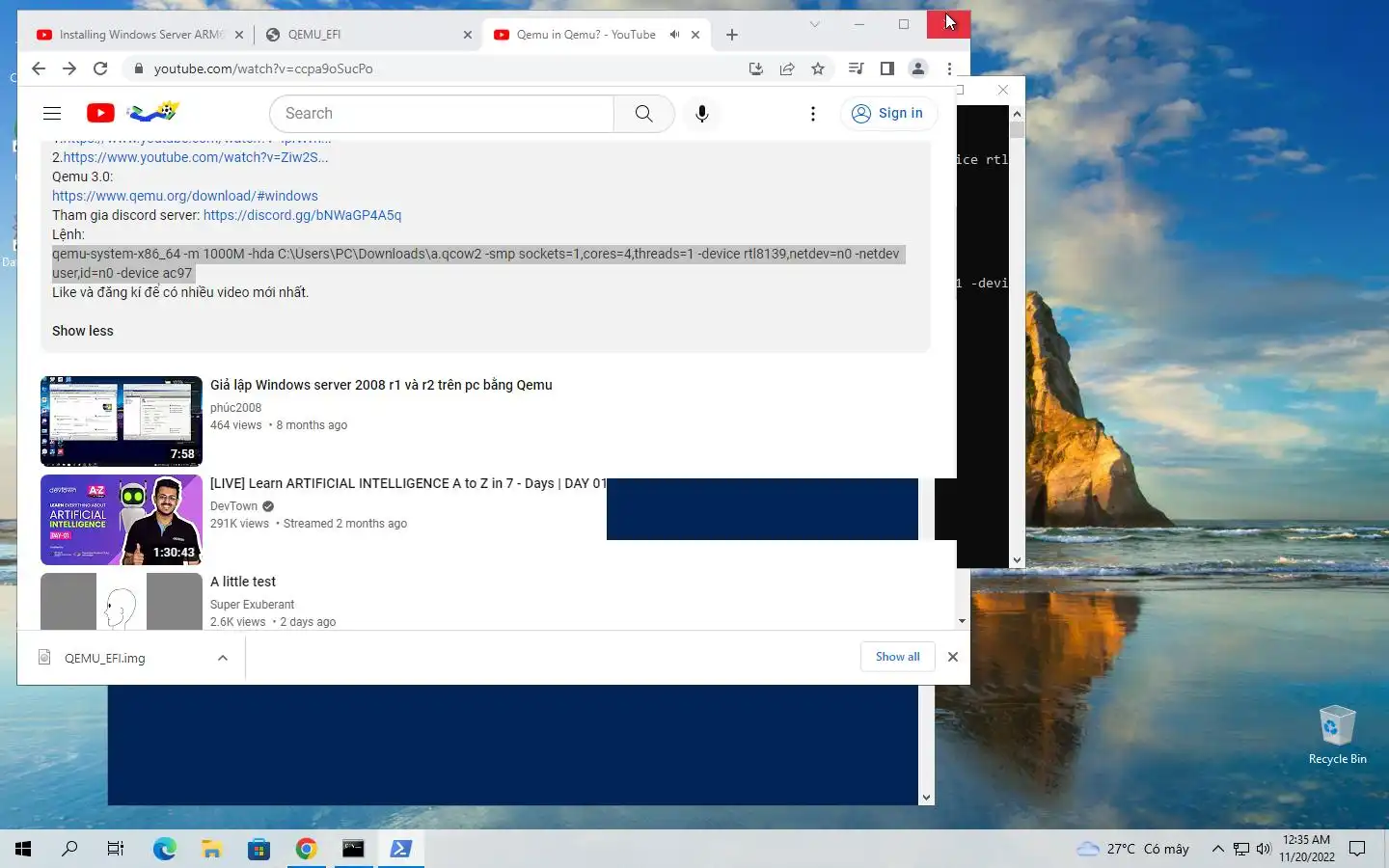Close the Installing Windows Server tab
The image size is (1389, 868).
pyautogui.click(x=239, y=35)
